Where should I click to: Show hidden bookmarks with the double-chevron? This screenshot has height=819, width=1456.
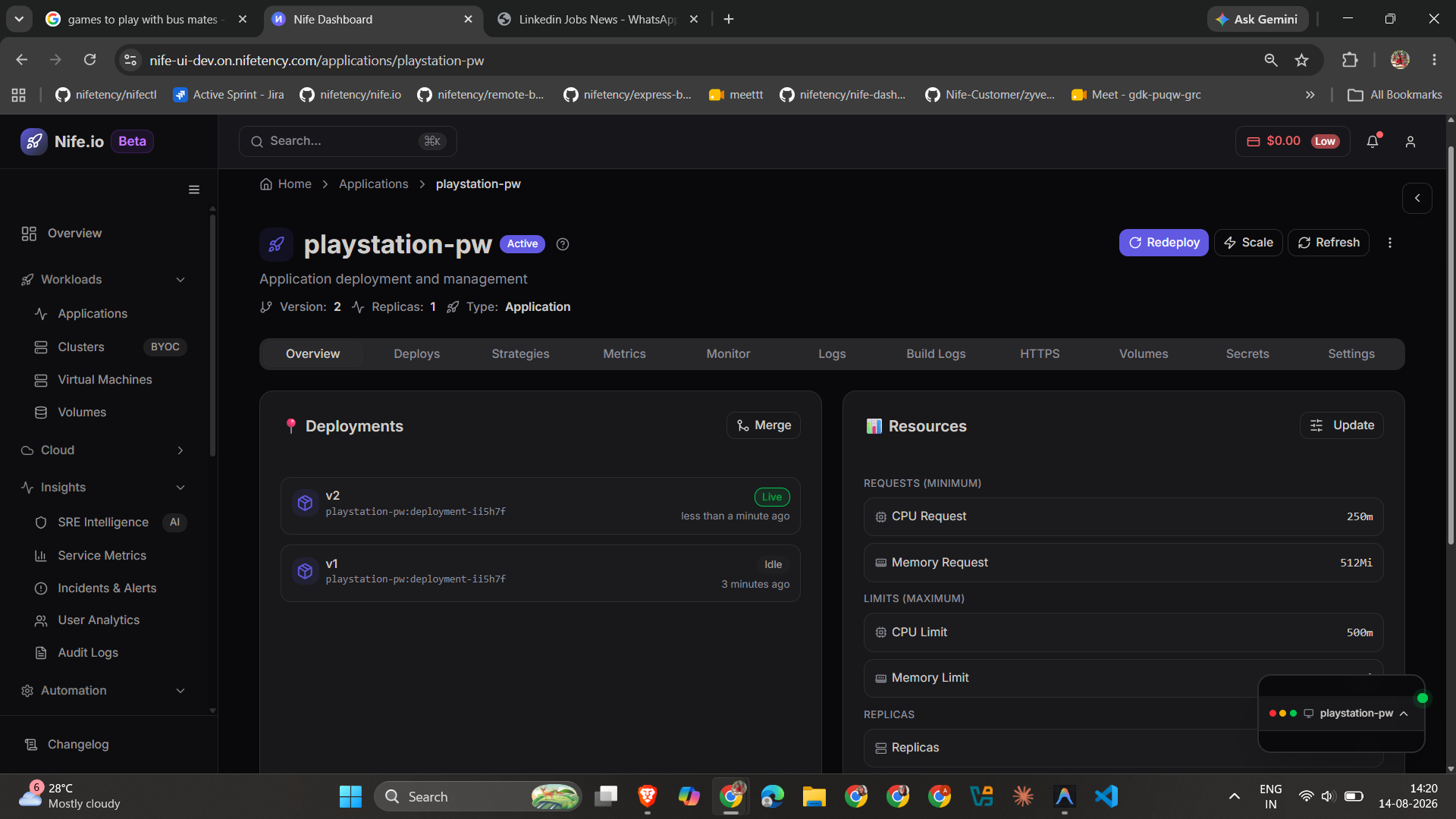click(1310, 95)
